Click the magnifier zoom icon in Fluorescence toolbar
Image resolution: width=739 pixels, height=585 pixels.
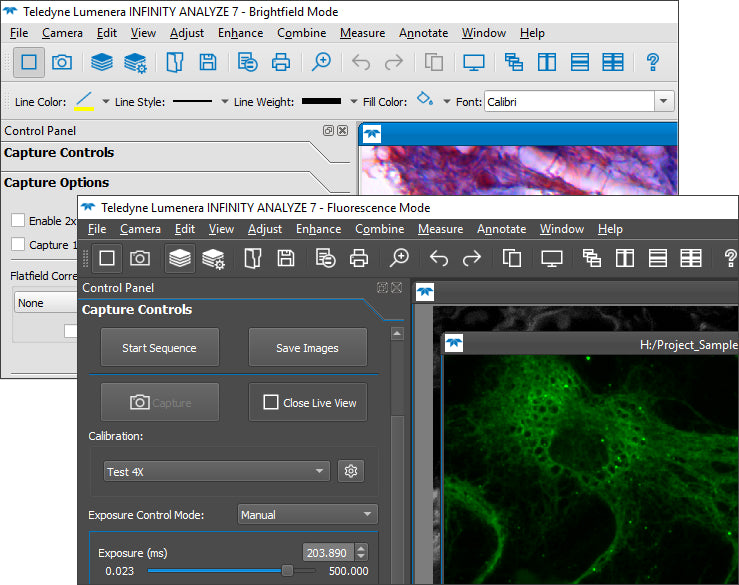click(x=400, y=258)
